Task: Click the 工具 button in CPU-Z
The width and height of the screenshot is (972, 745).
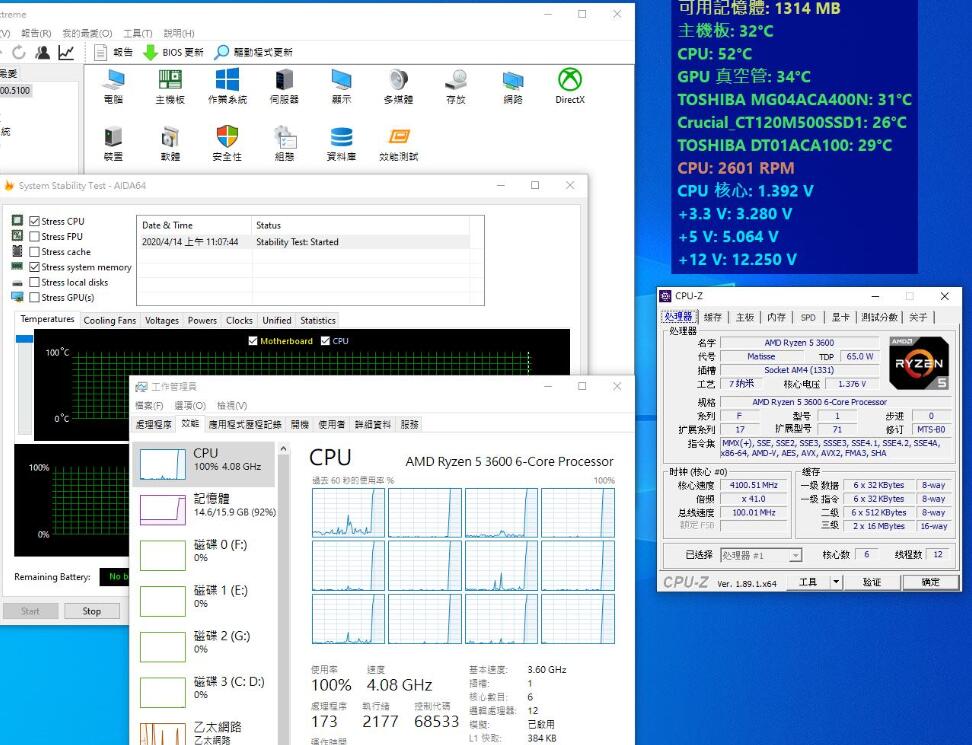Action: coord(808,582)
